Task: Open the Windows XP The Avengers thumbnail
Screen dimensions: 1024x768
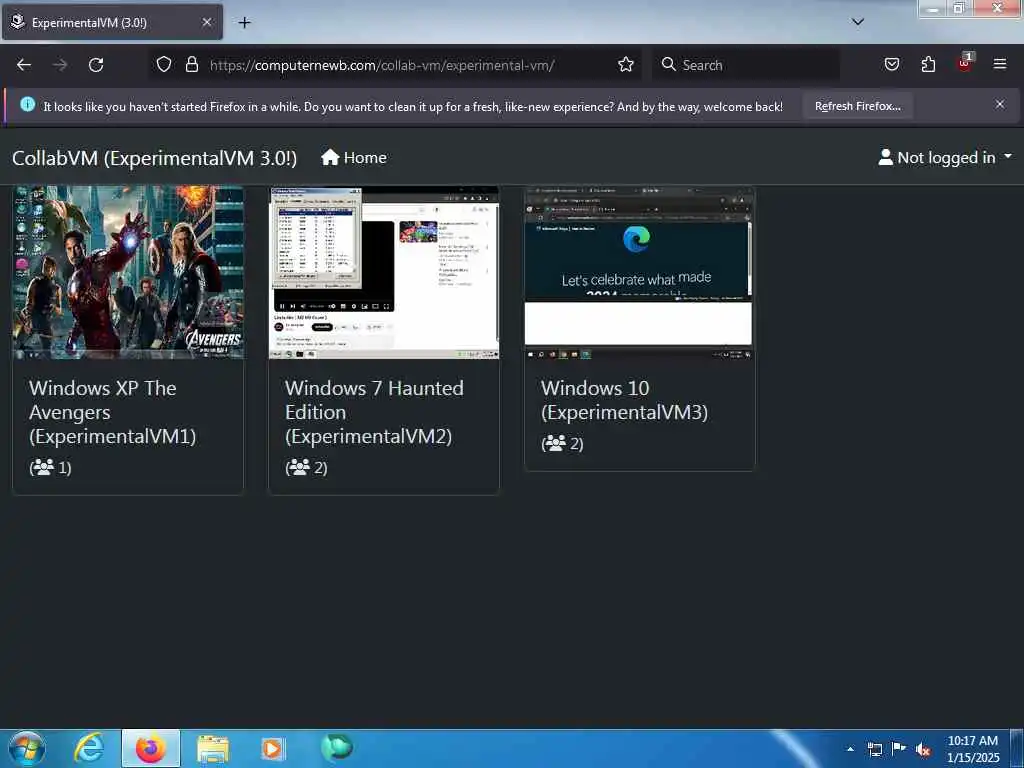Action: click(x=128, y=272)
